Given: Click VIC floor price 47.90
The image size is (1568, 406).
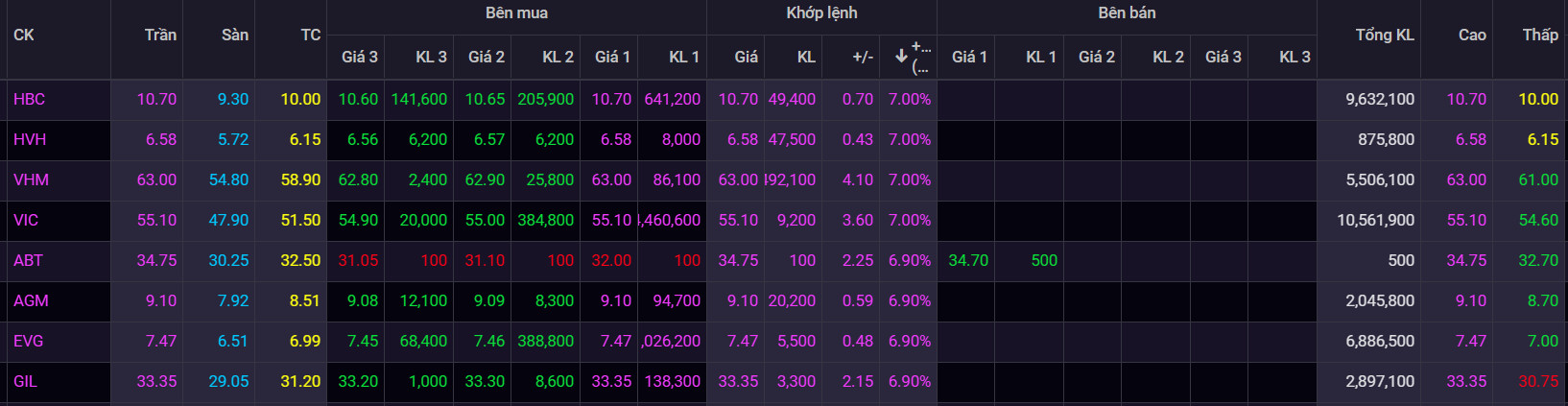Looking at the screenshot, I should (228, 220).
